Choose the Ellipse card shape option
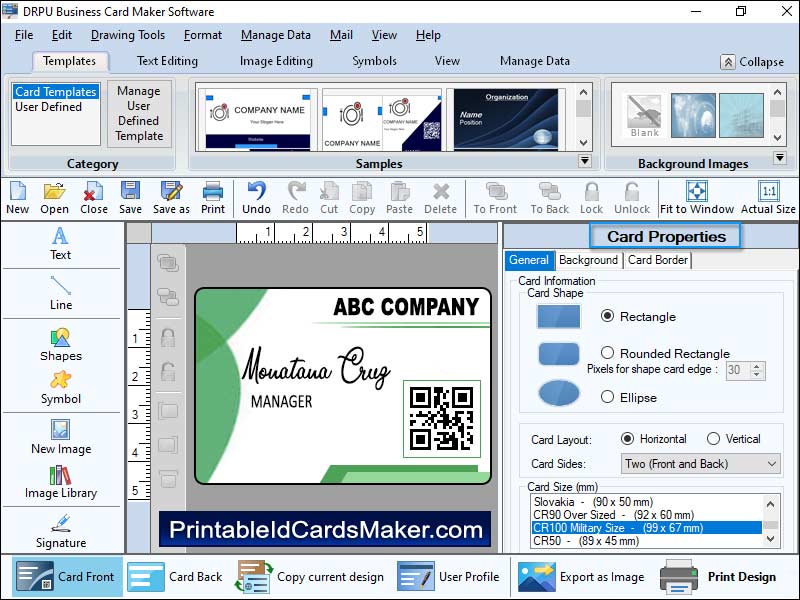Image resolution: width=800 pixels, height=600 pixels. pyautogui.click(x=607, y=397)
